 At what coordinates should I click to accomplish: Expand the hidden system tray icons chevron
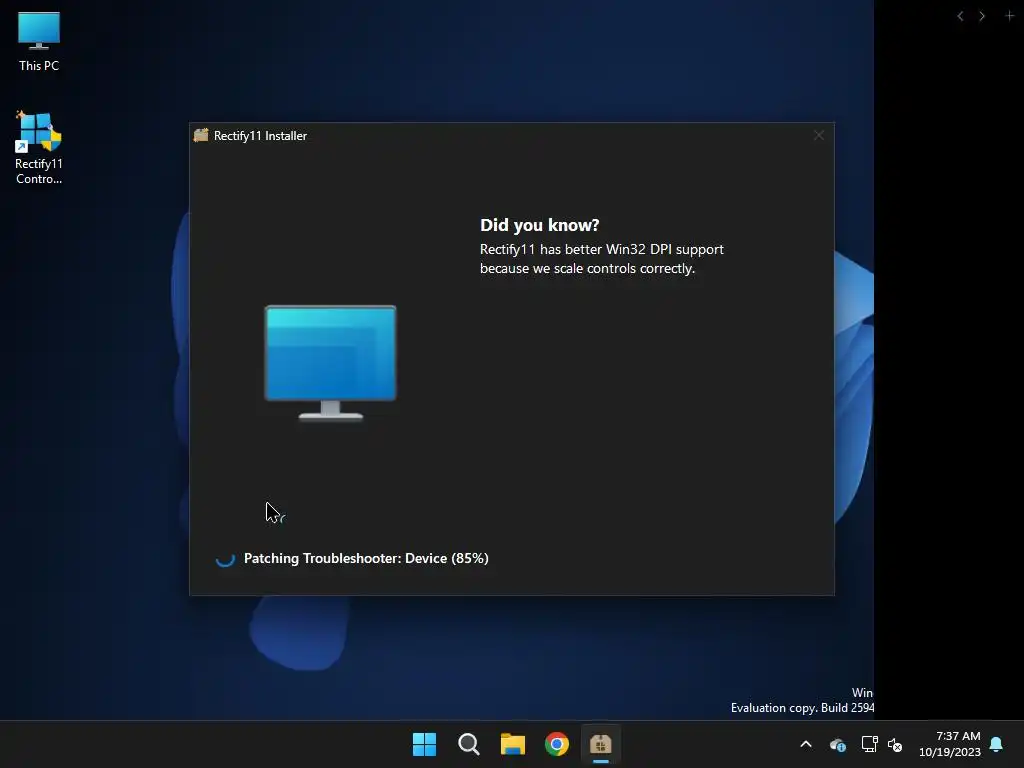(806, 744)
